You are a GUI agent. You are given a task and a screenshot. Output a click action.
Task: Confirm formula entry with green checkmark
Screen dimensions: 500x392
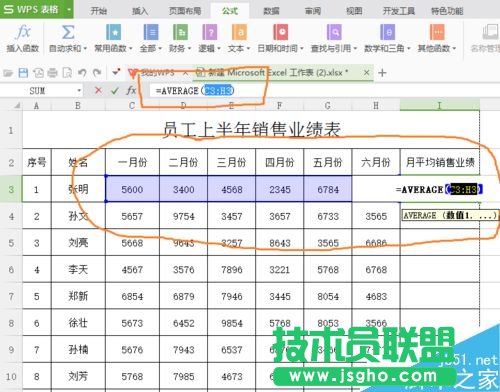click(115, 90)
